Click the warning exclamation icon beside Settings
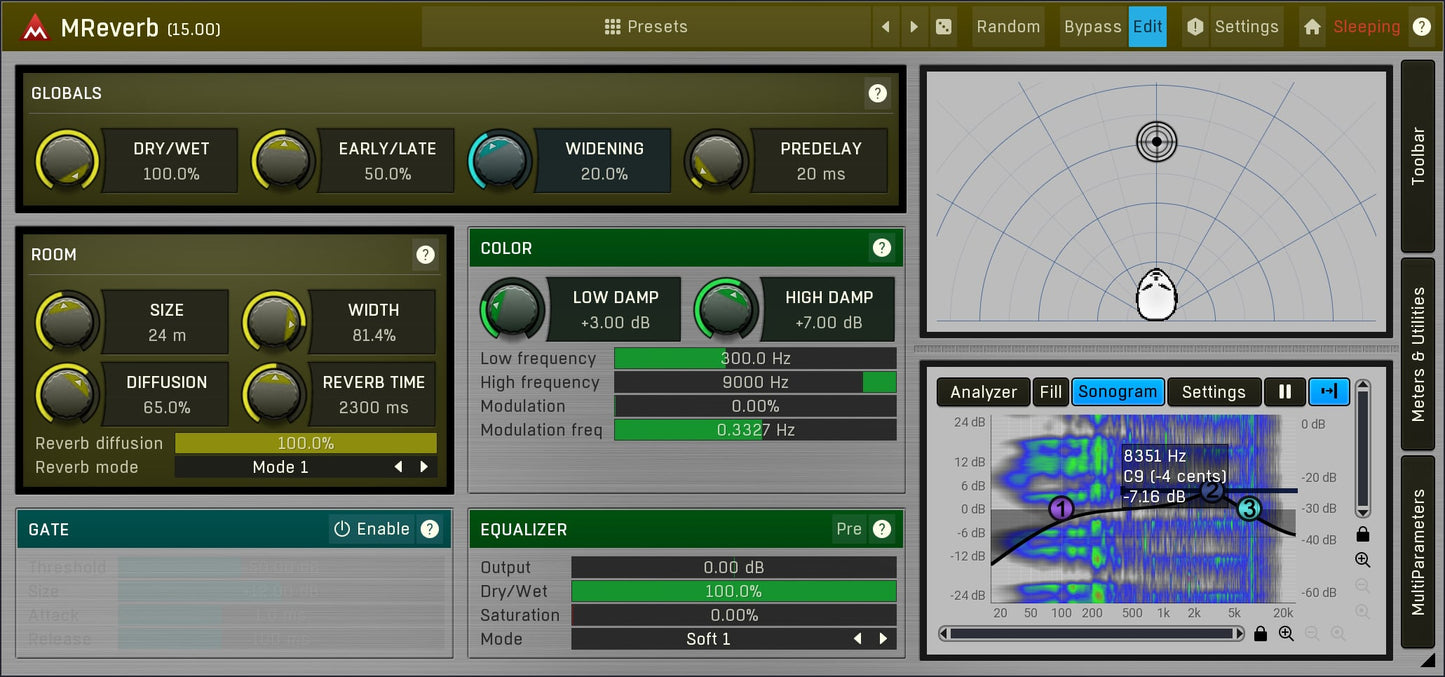Screen dimensions: 1445x677 point(1195,27)
